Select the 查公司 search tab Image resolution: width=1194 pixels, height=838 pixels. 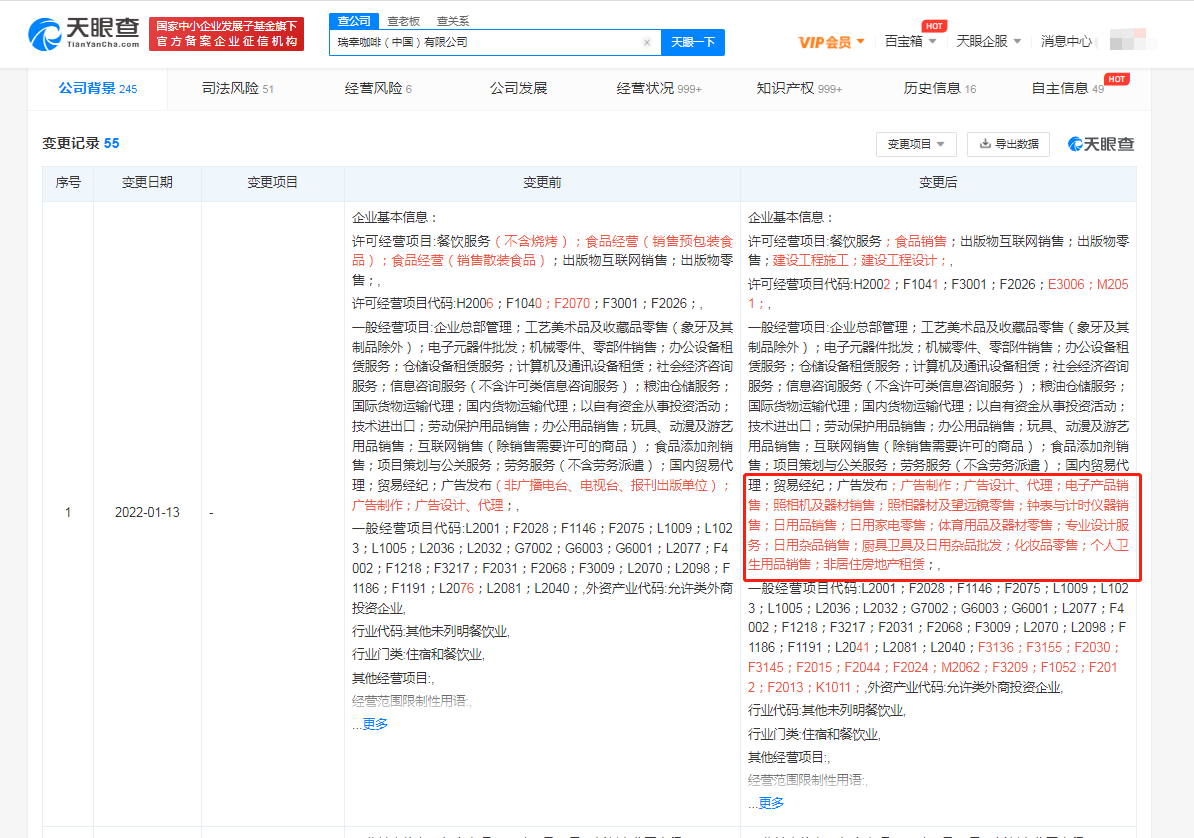click(x=354, y=21)
